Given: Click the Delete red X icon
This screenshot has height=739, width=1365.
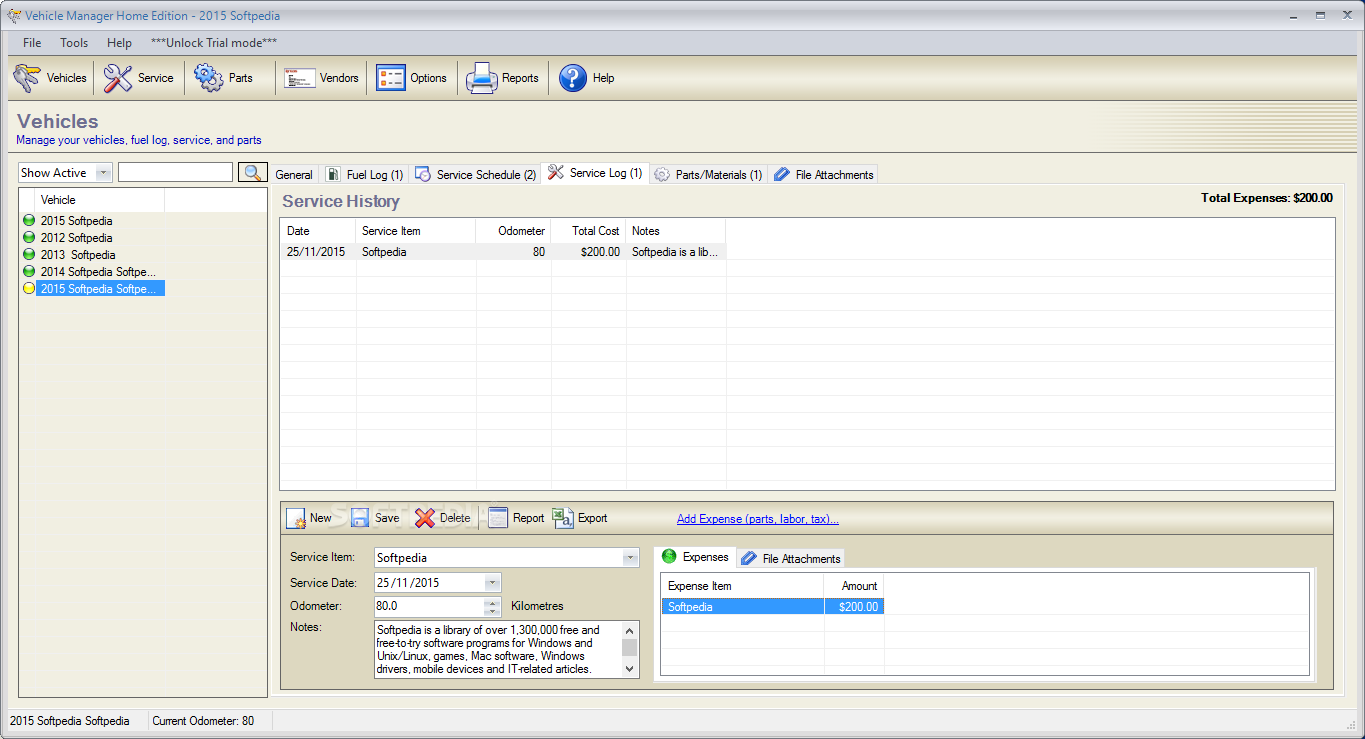Looking at the screenshot, I should [x=425, y=518].
